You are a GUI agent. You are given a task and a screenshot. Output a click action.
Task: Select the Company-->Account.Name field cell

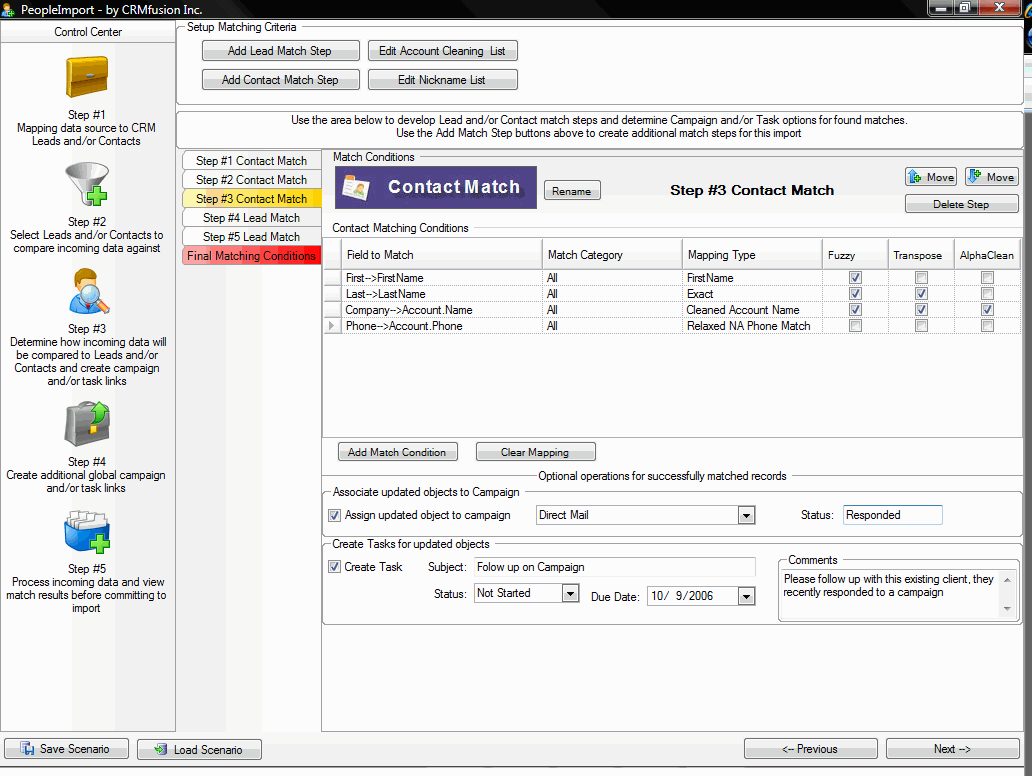point(442,310)
